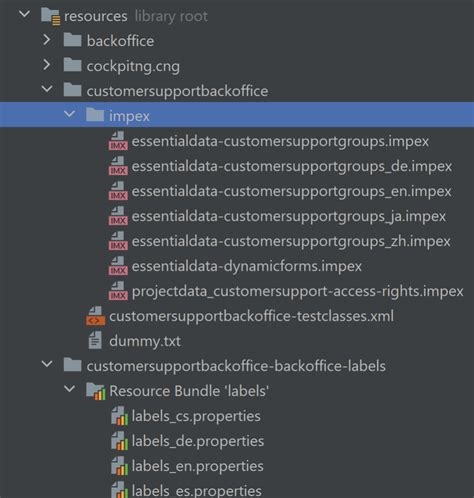This screenshot has width=474, height=498.
Task: Expand the cockpitng.cng folder
Action: tap(47, 65)
